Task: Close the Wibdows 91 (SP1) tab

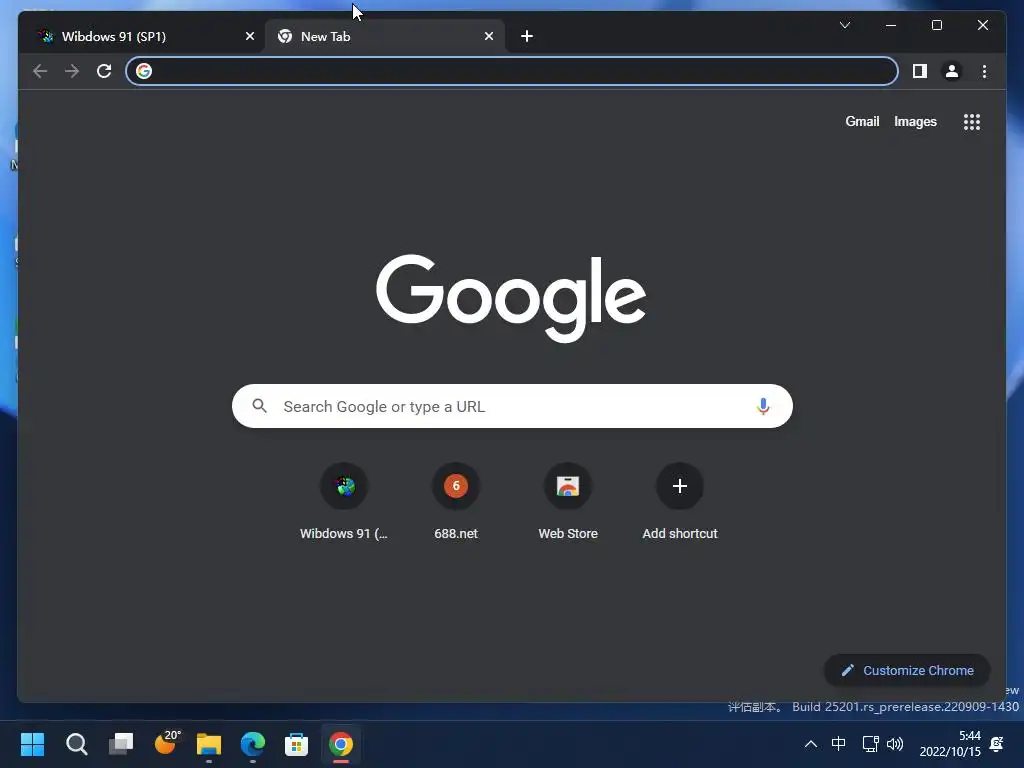Action: 249,37
